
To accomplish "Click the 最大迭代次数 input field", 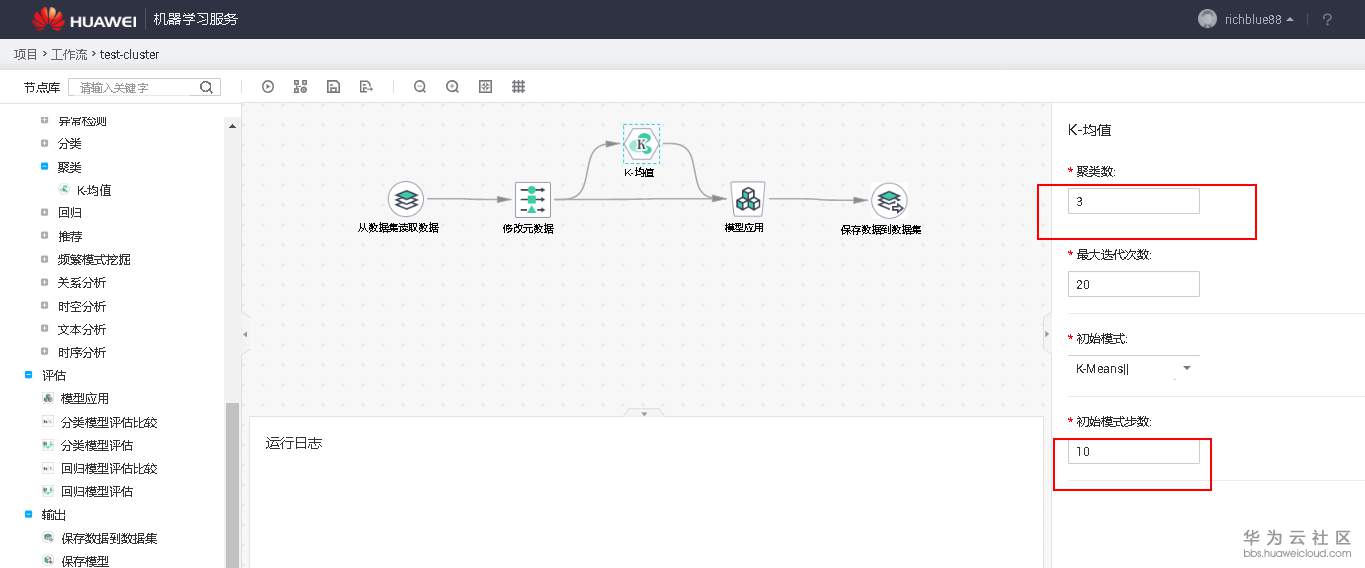I will point(1133,284).
